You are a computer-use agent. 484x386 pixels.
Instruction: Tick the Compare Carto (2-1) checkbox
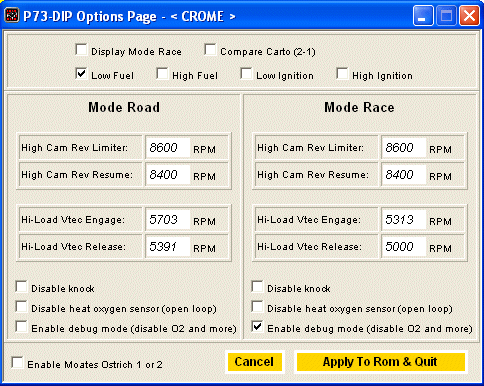click(210, 50)
